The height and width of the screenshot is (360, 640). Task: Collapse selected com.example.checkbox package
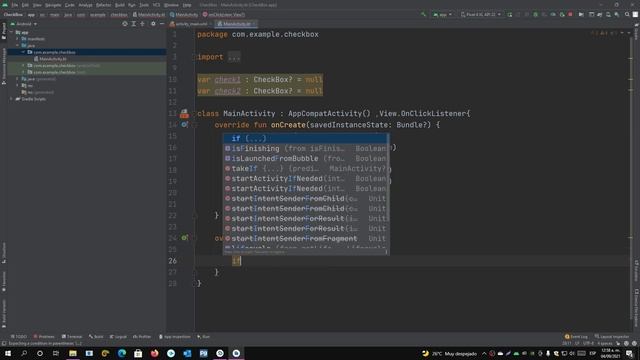[23, 52]
